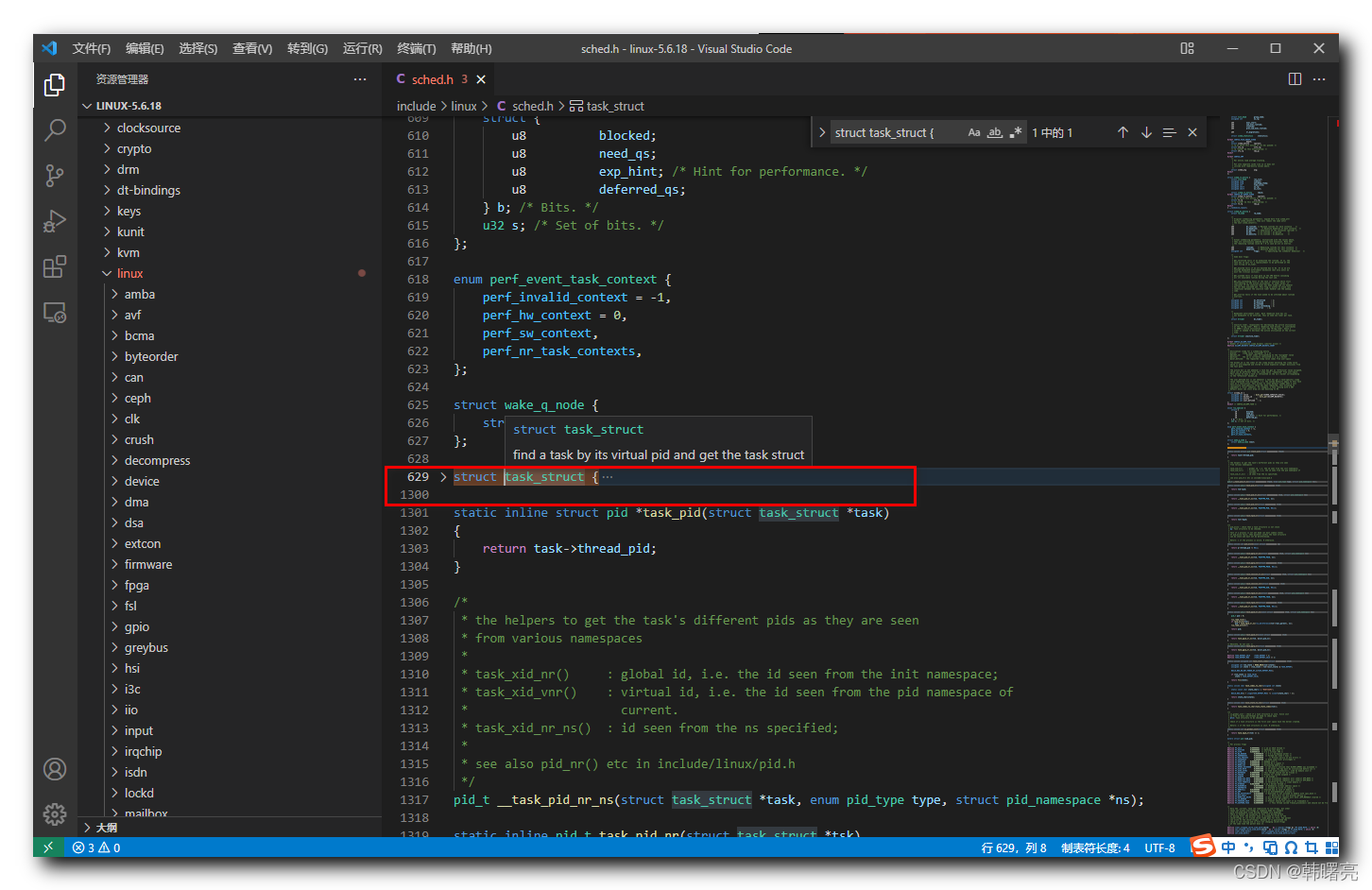
Task: Open the Source Control view
Action: pos(55,176)
